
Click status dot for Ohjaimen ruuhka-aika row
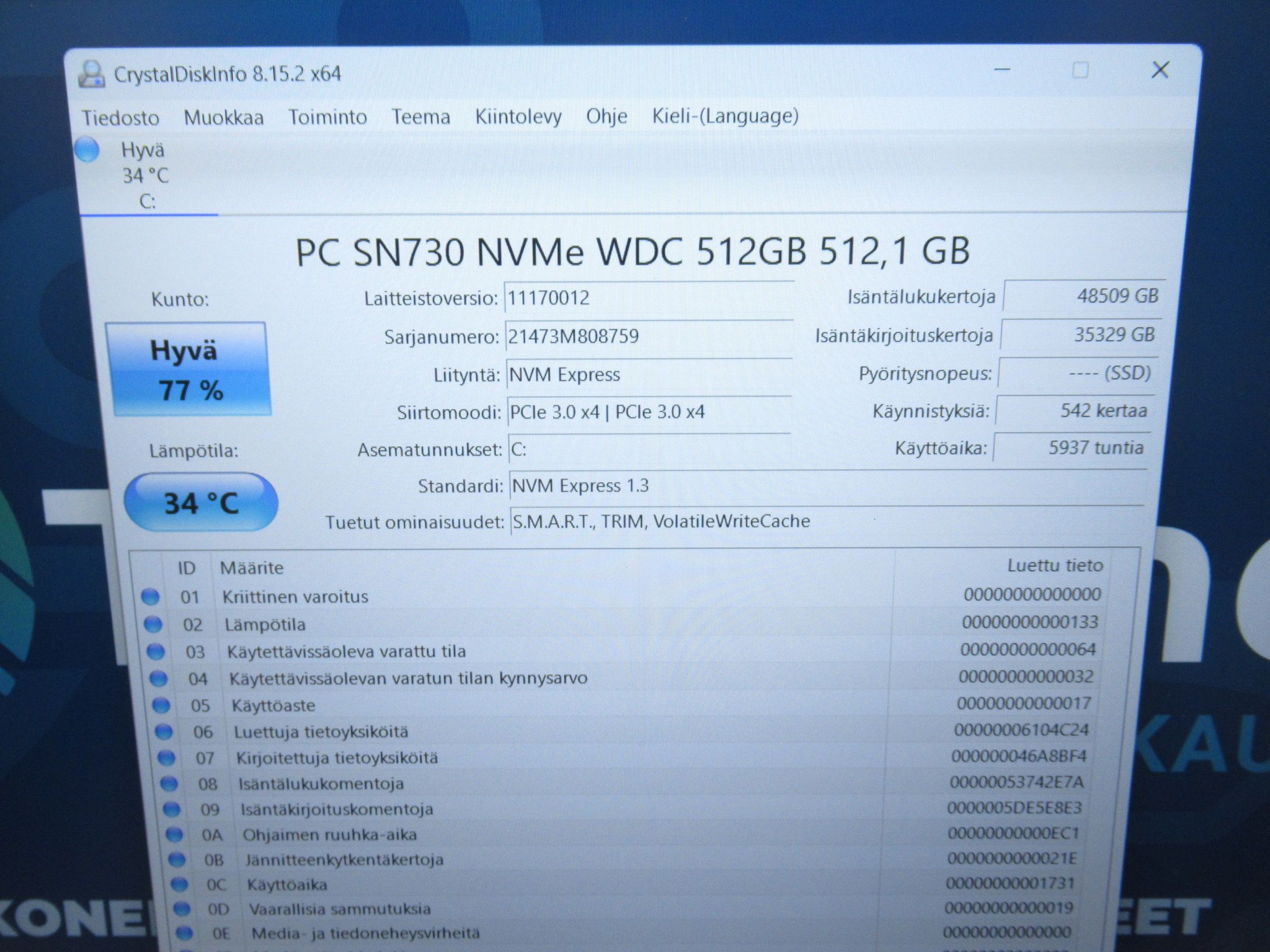tap(174, 835)
